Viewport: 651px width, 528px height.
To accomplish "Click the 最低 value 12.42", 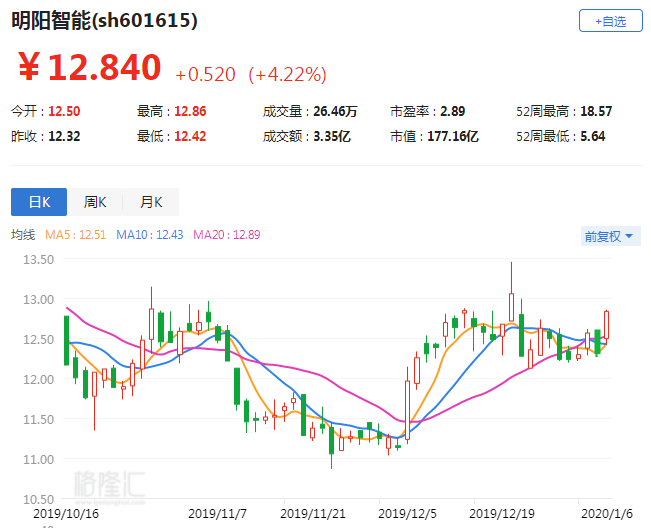I will pyautogui.click(x=190, y=136).
